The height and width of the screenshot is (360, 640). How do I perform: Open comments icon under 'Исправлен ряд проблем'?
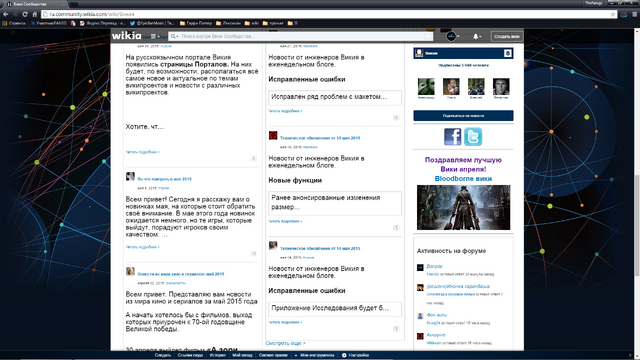click(396, 118)
